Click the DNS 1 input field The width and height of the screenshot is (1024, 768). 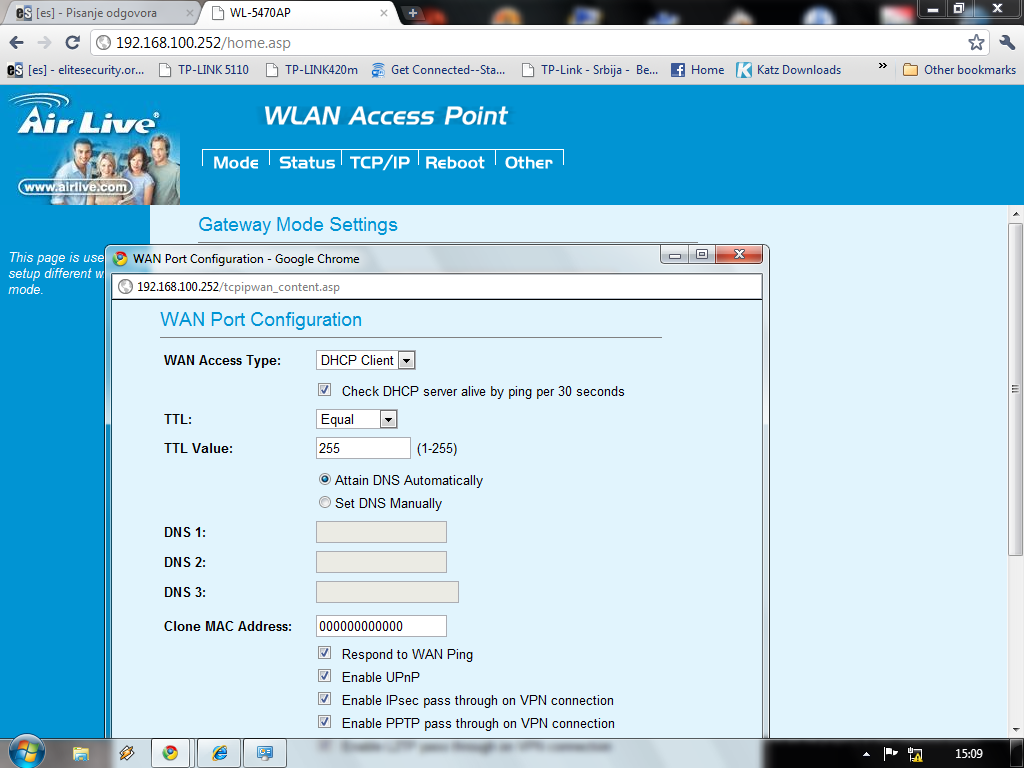click(x=381, y=532)
